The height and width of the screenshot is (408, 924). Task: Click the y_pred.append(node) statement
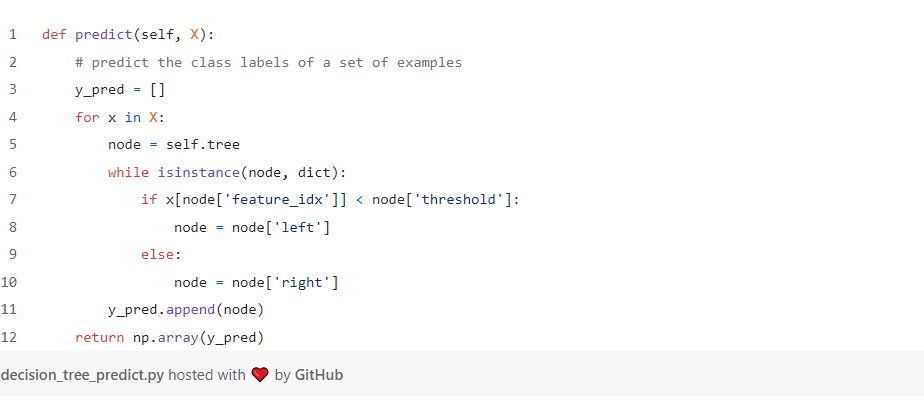(185, 310)
